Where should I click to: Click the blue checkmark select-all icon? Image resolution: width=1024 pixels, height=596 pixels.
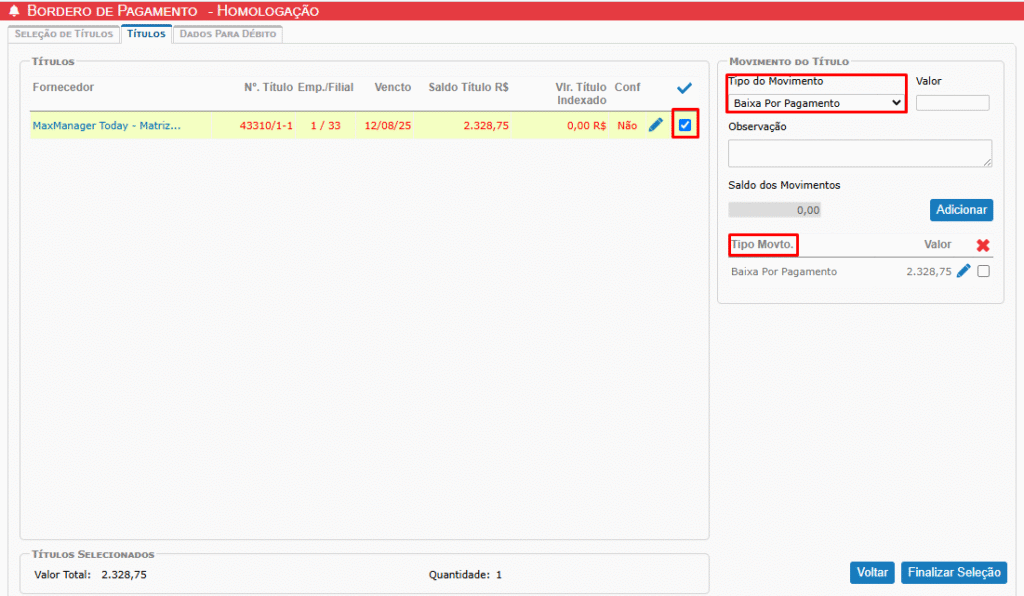tap(684, 88)
